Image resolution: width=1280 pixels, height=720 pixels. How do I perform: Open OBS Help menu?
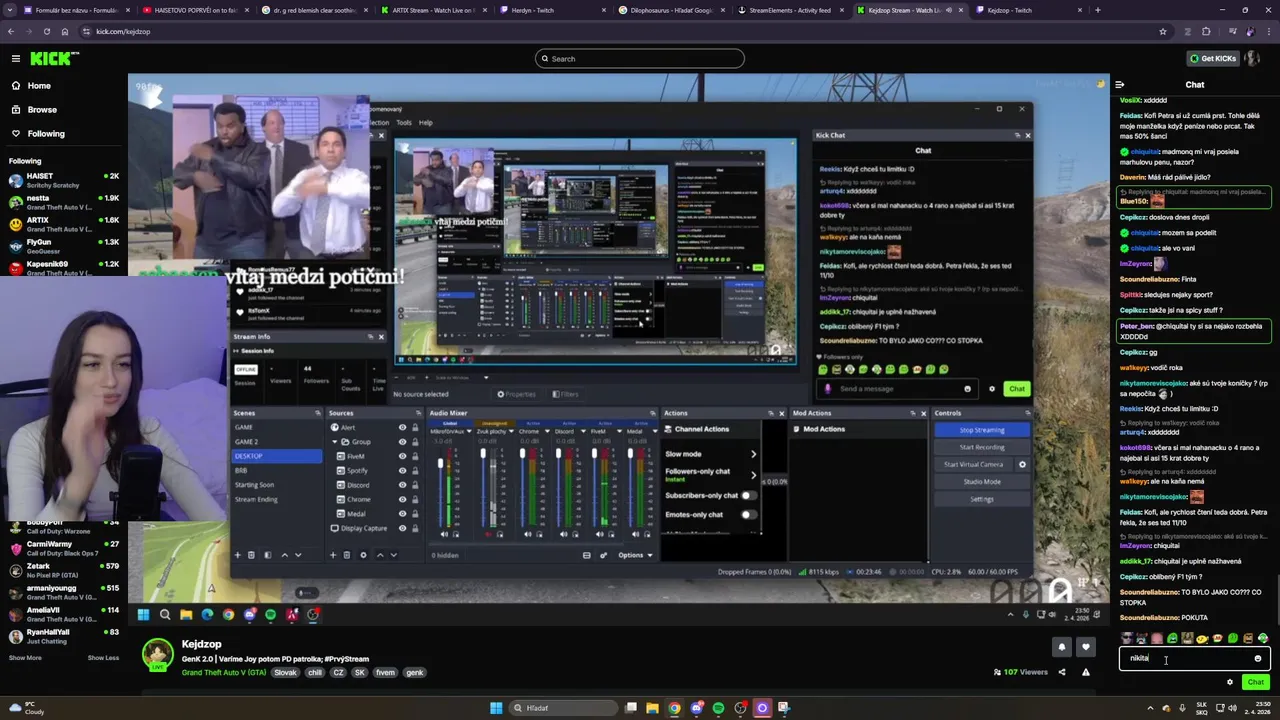pos(426,122)
